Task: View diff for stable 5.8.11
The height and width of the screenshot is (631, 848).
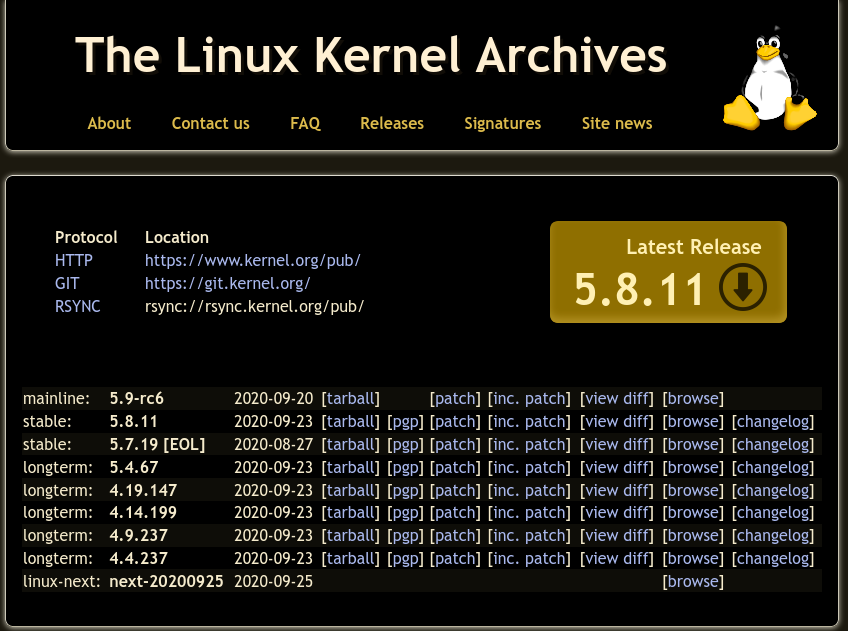Action: point(617,421)
